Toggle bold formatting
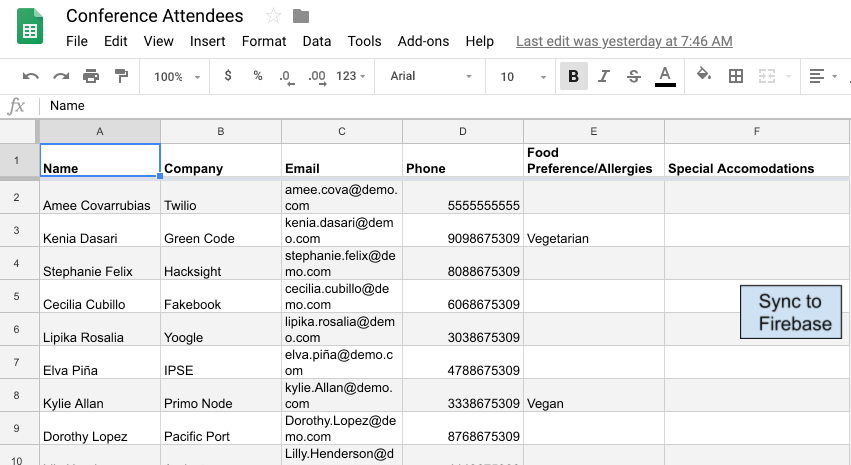This screenshot has width=851, height=465. tap(573, 76)
